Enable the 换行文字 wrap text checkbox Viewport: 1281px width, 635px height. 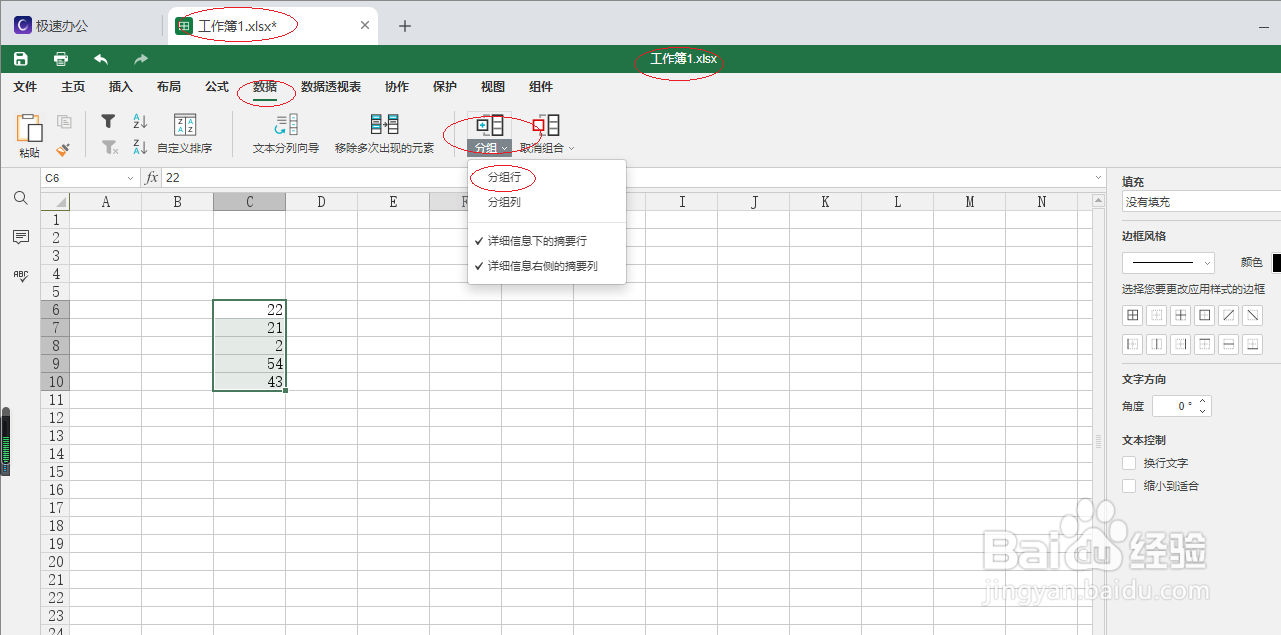click(1128, 462)
